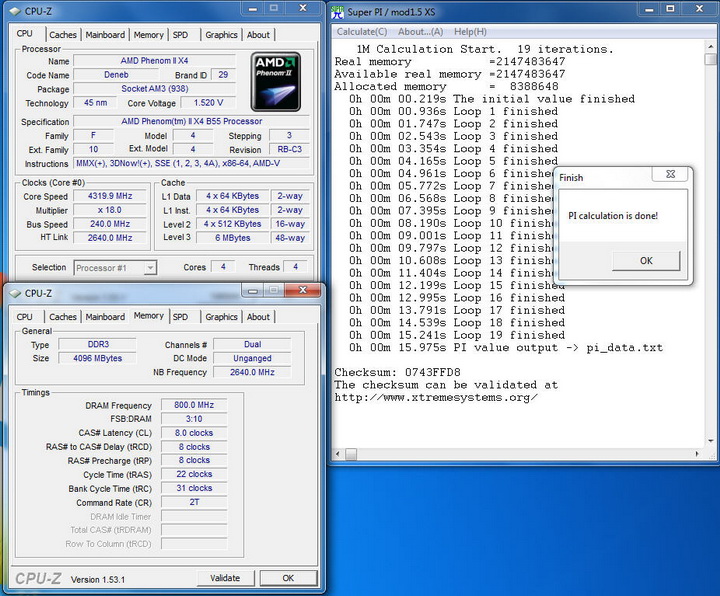Click the processor Name field AMD Phenom II X4

154,61
